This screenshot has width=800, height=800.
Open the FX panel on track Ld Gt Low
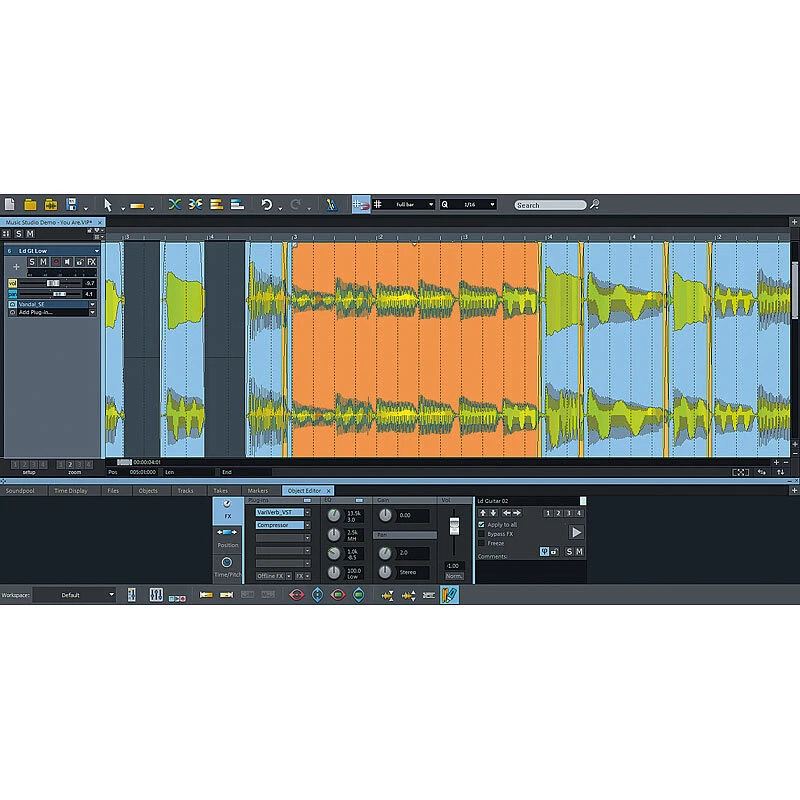92,262
